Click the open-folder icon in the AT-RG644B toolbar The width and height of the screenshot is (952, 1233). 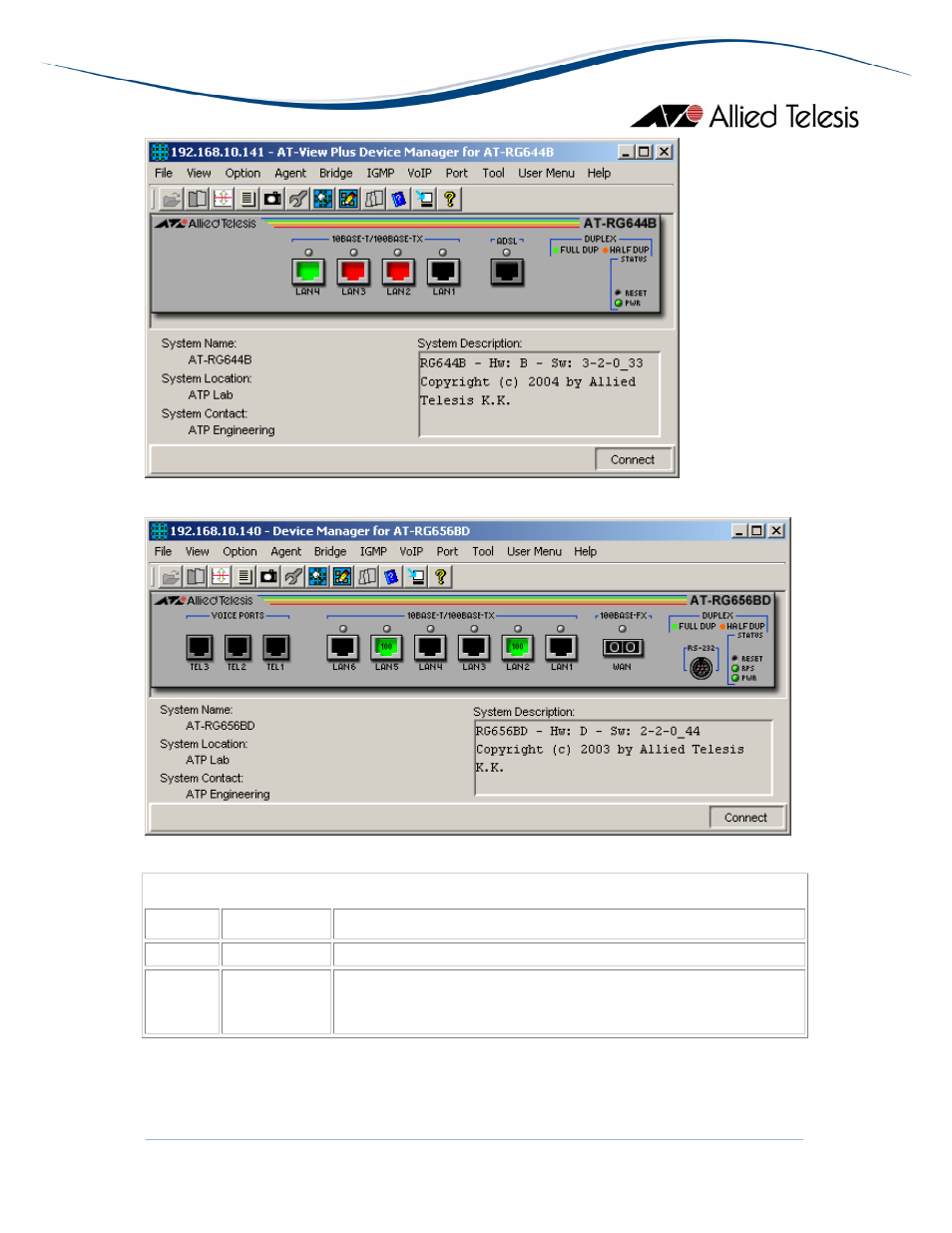tap(172, 199)
